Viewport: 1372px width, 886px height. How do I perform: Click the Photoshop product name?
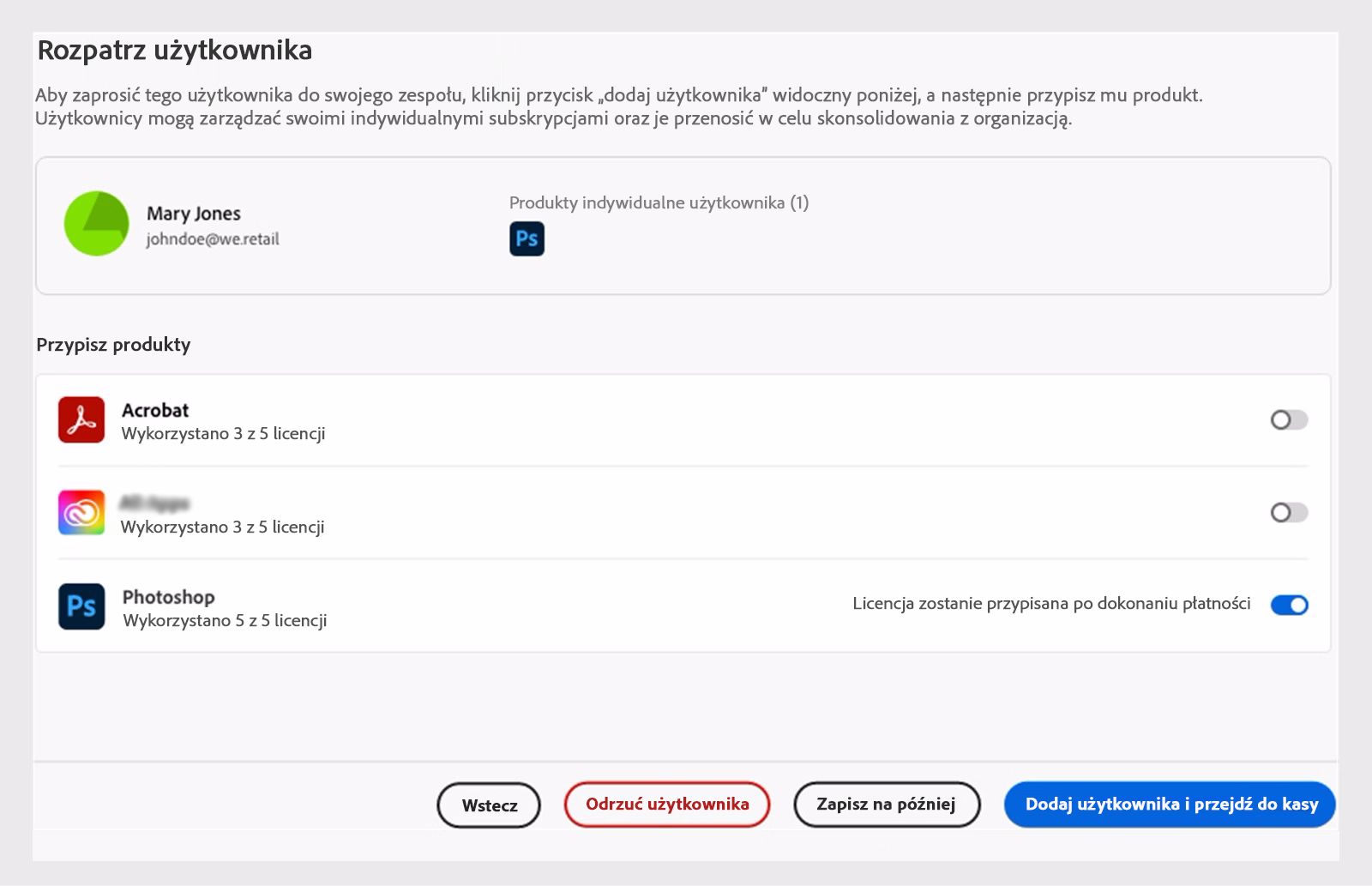(x=168, y=597)
